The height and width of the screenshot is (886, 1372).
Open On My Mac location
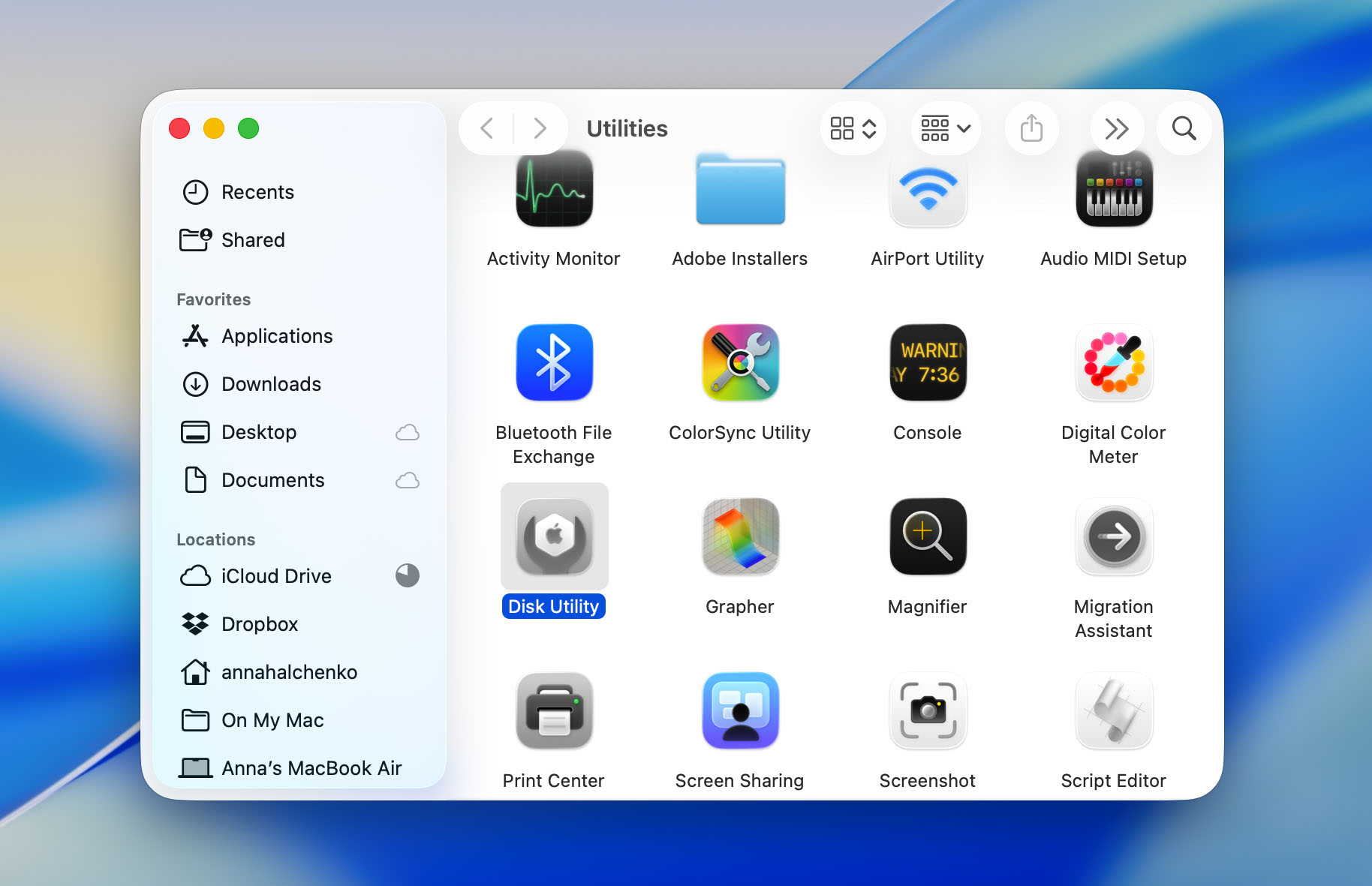click(300, 720)
